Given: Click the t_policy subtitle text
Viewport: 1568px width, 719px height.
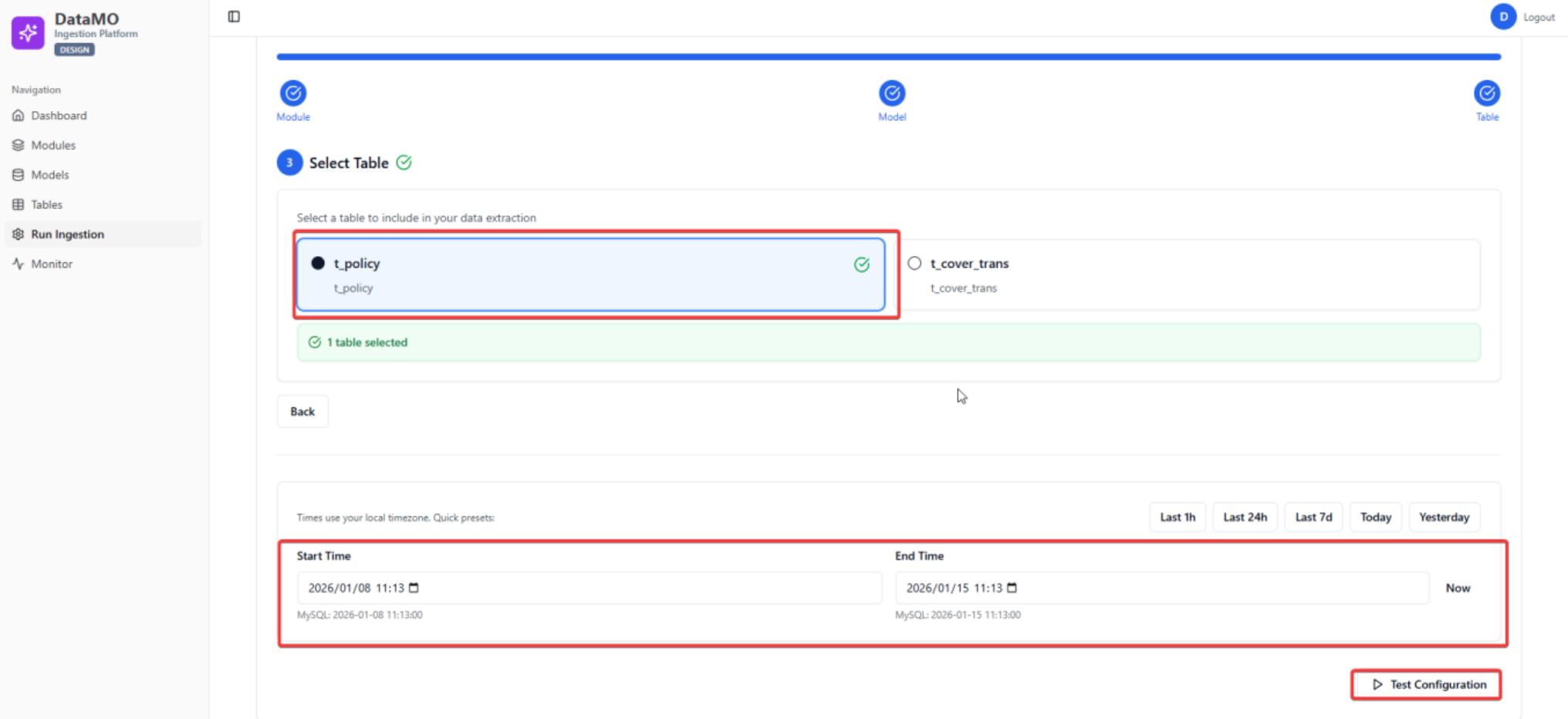Looking at the screenshot, I should click(353, 288).
